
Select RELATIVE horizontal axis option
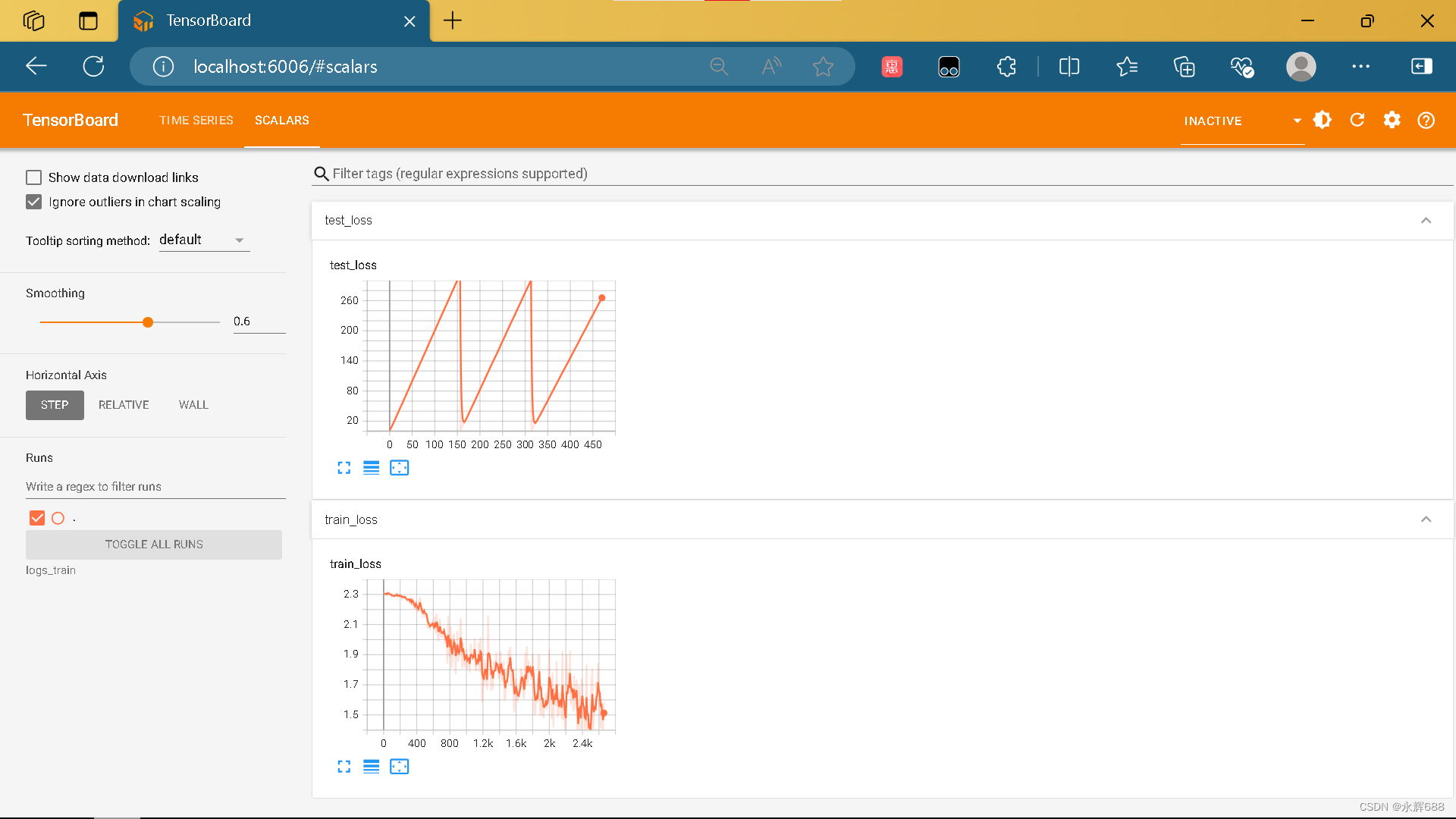(x=124, y=405)
